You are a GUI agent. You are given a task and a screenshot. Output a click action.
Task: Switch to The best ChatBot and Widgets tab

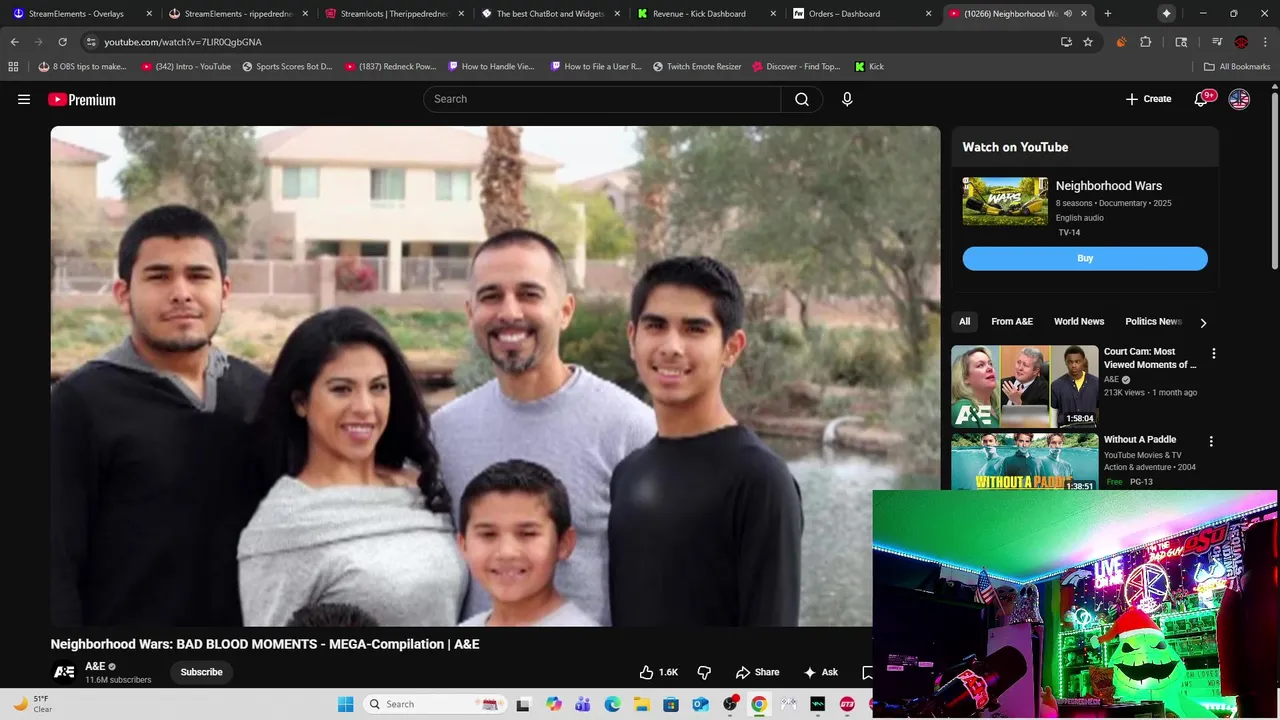tap(550, 14)
